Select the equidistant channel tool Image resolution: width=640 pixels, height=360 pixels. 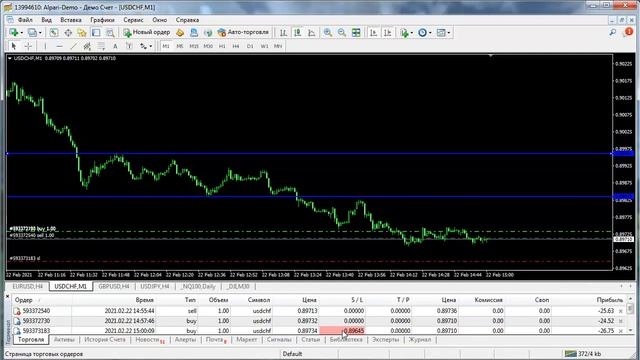click(x=87, y=46)
